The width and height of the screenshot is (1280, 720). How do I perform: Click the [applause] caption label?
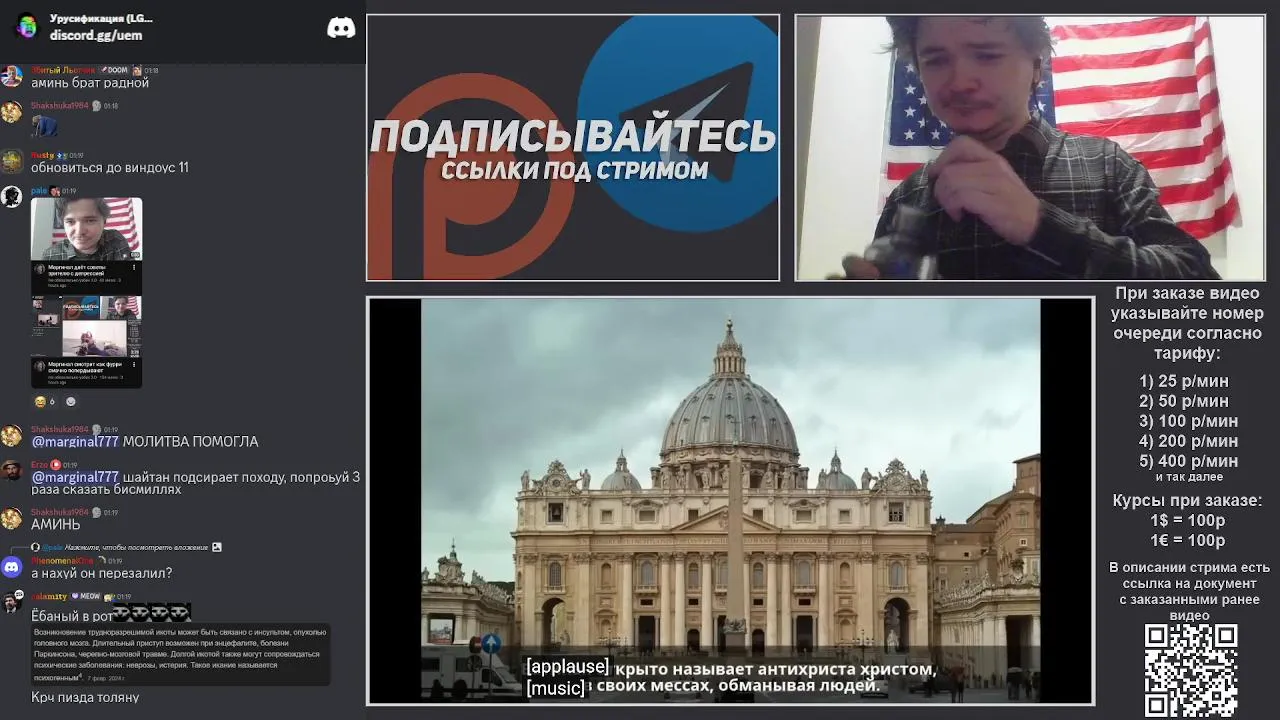(x=567, y=667)
